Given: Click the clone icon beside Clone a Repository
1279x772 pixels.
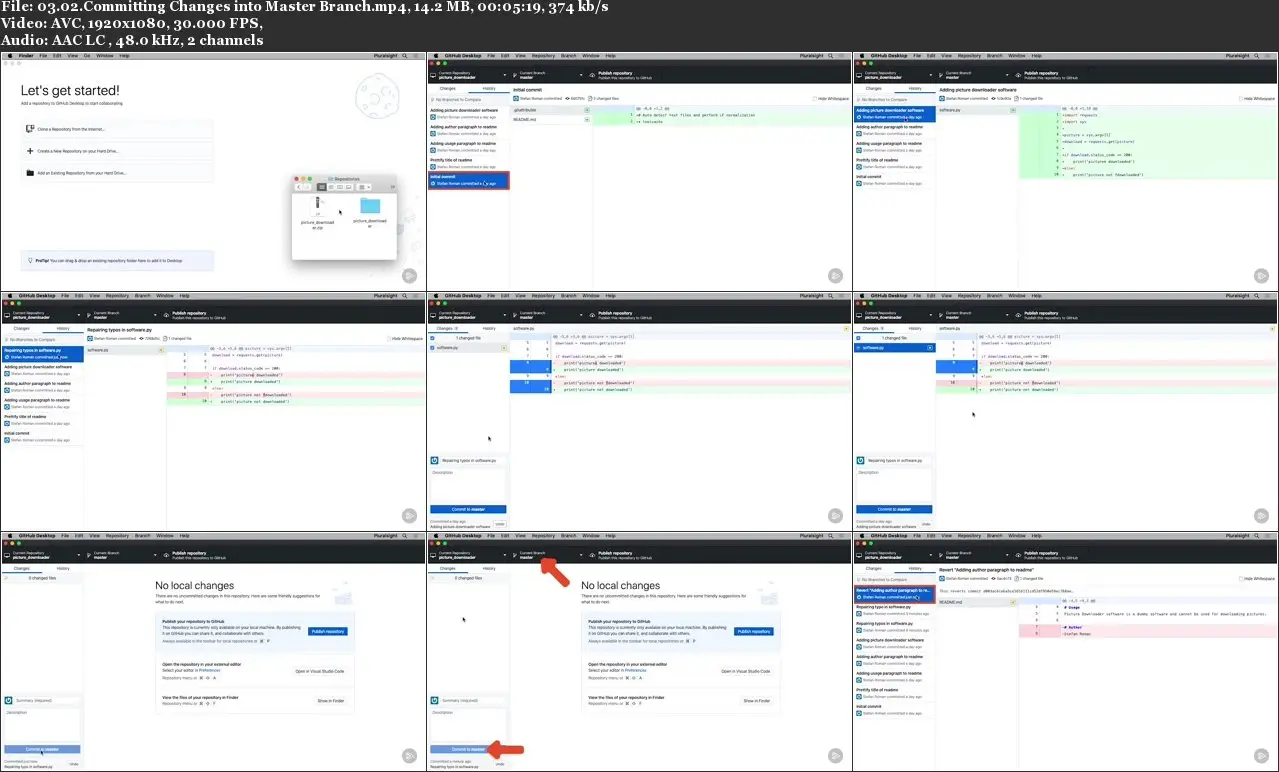Looking at the screenshot, I should [x=28, y=129].
